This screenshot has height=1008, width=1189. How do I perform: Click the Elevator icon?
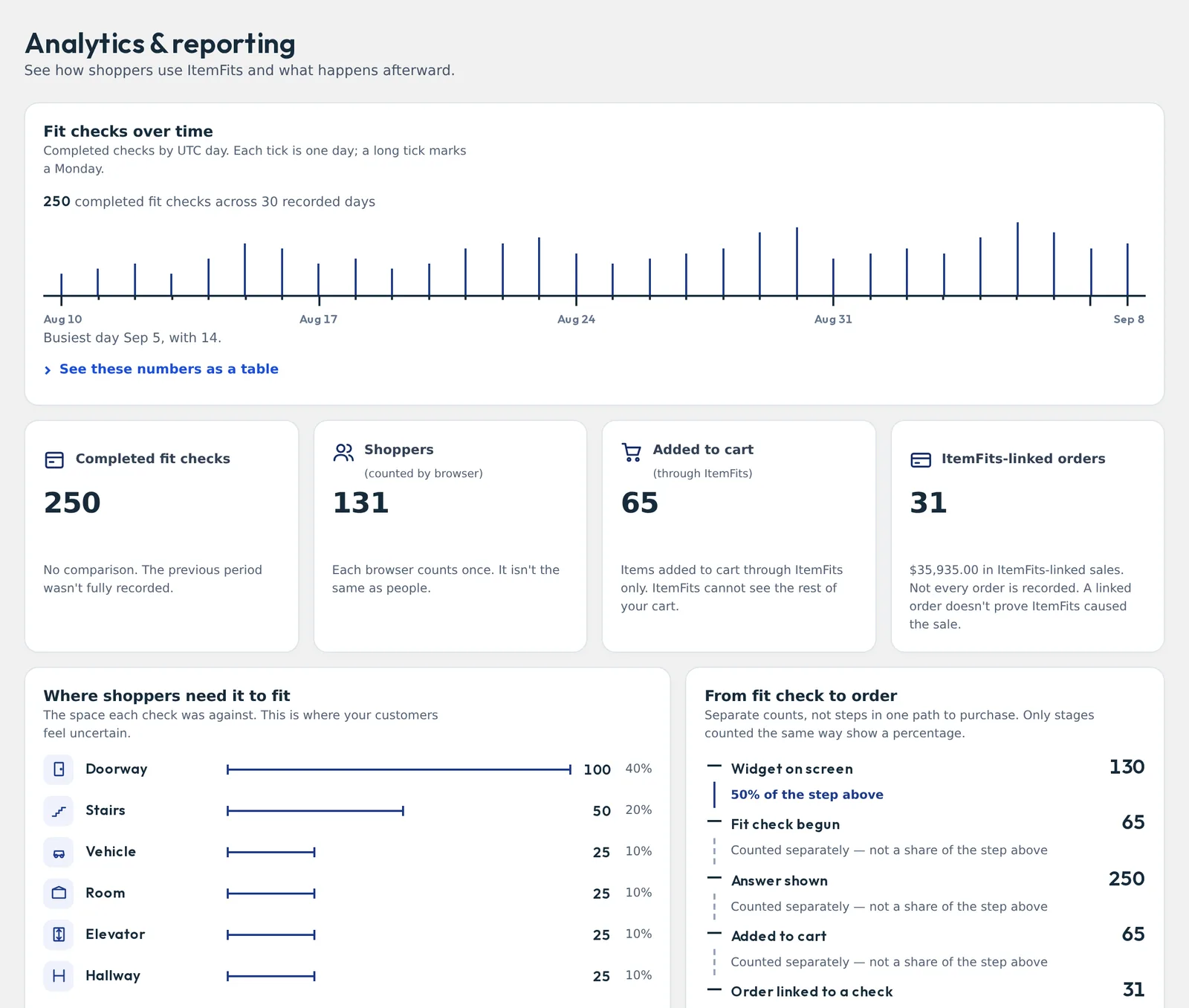(59, 935)
